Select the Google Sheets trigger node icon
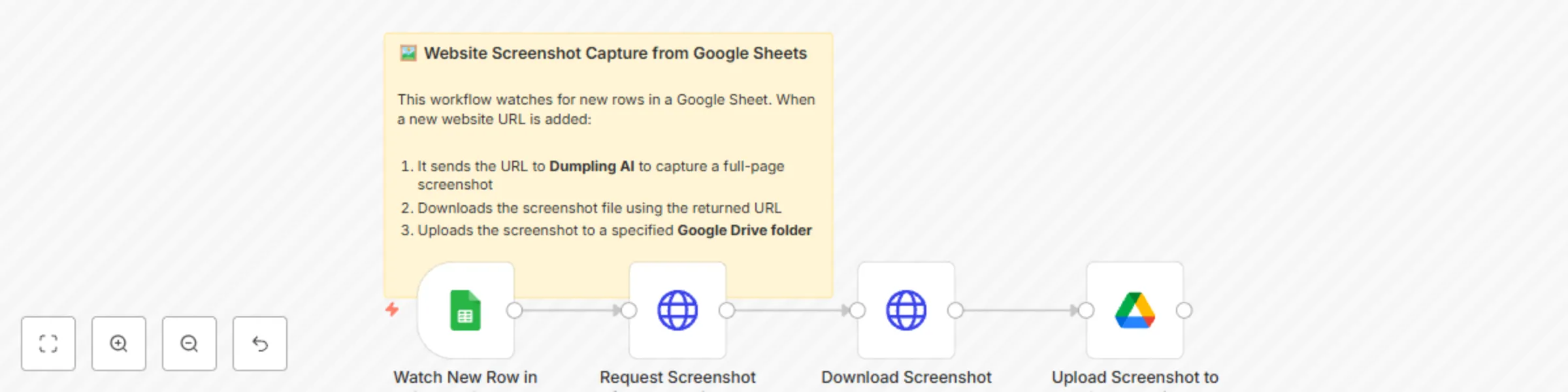The image size is (1568, 392). tap(466, 312)
